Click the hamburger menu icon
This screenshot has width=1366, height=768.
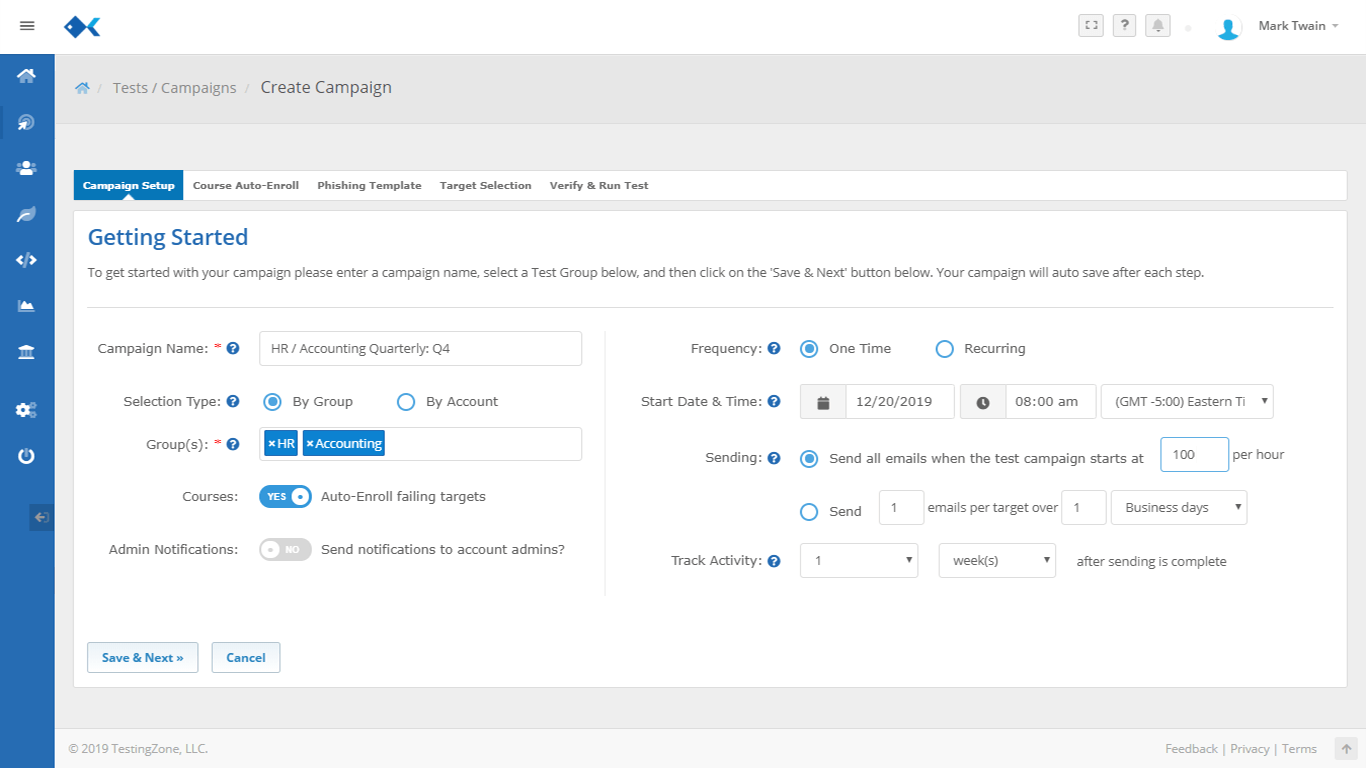(x=27, y=26)
